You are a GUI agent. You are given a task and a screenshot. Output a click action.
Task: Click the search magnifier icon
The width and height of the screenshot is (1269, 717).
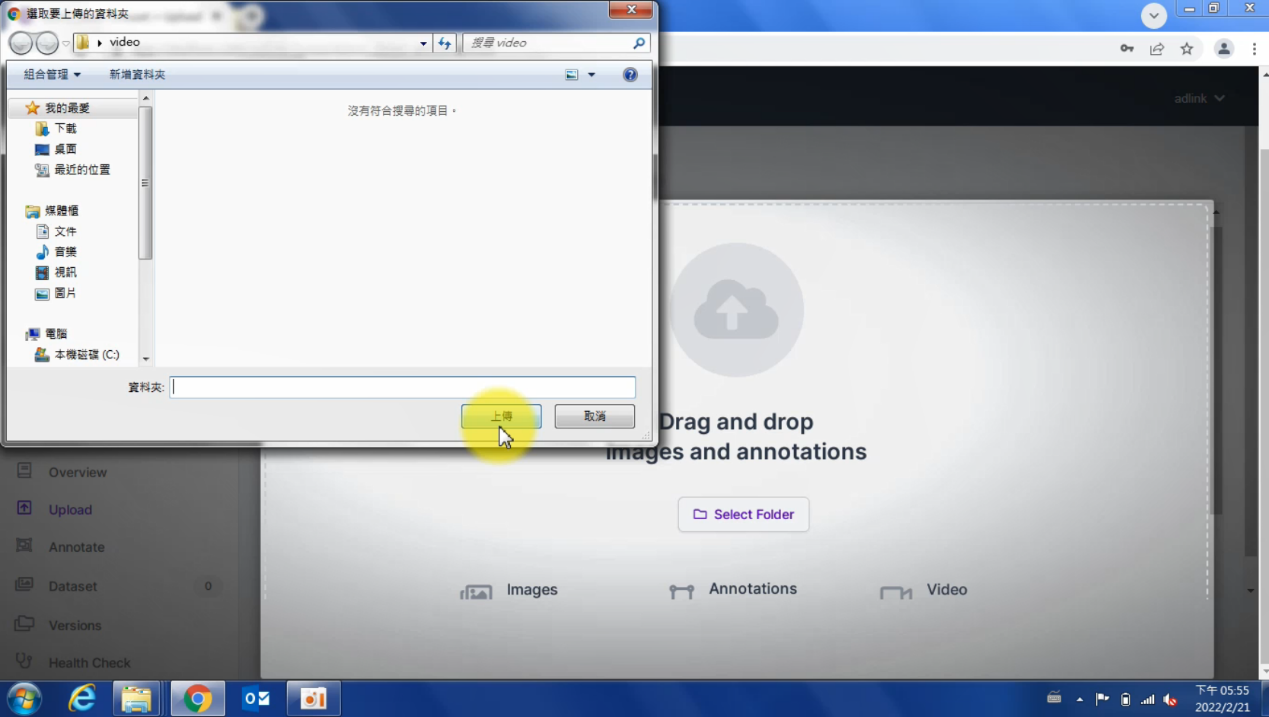639,43
